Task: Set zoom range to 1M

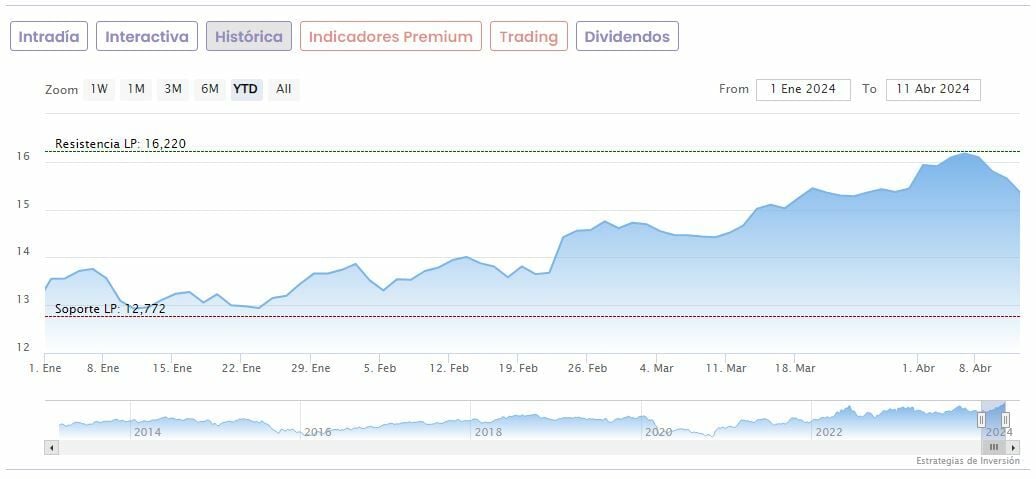Action: pyautogui.click(x=136, y=89)
